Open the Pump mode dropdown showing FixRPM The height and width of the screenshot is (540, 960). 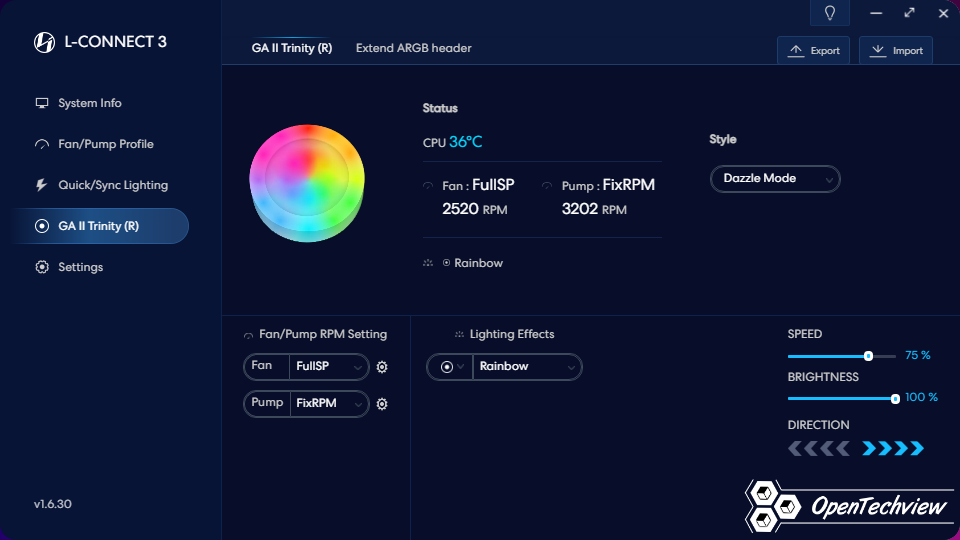tap(329, 403)
